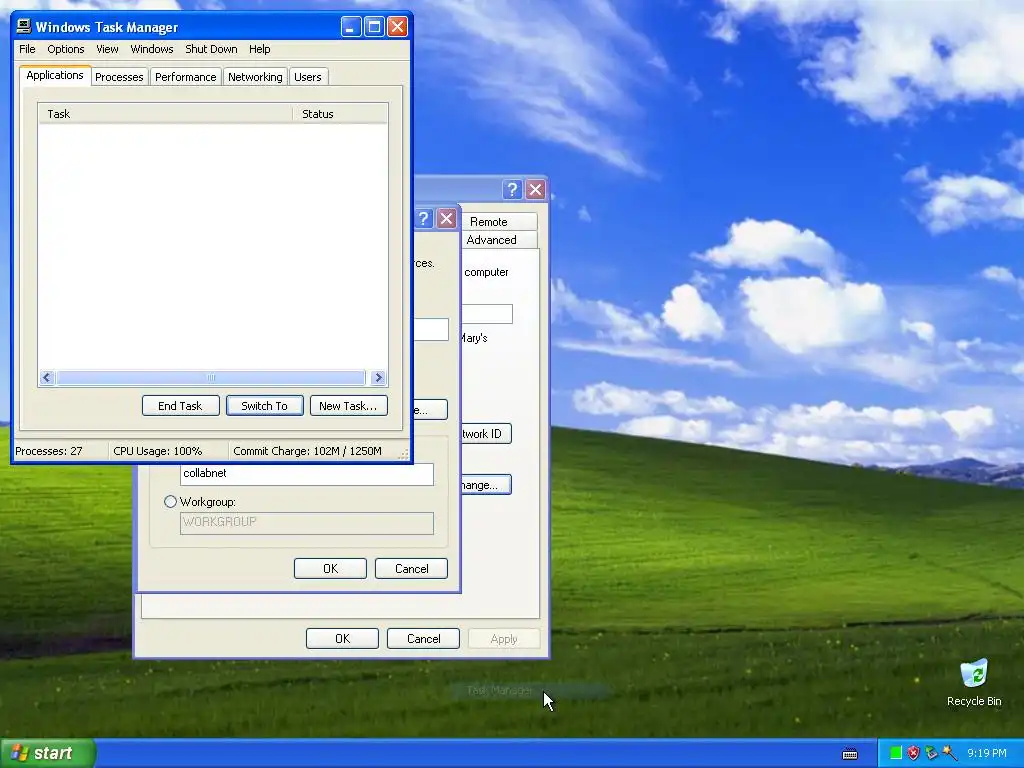Screen dimensions: 1024x768
Task: Click the disabled WORKGROUP text field
Action: [306, 523]
